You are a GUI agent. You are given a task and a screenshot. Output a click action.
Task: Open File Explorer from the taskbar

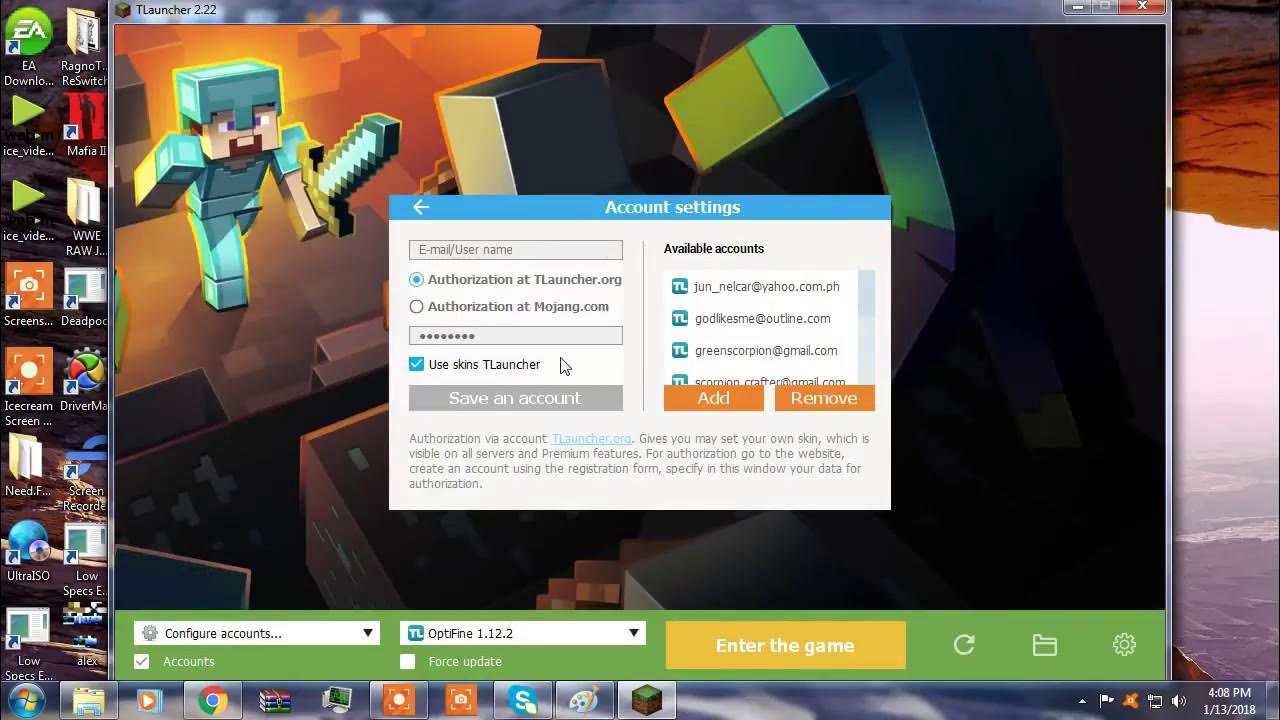pyautogui.click(x=89, y=700)
